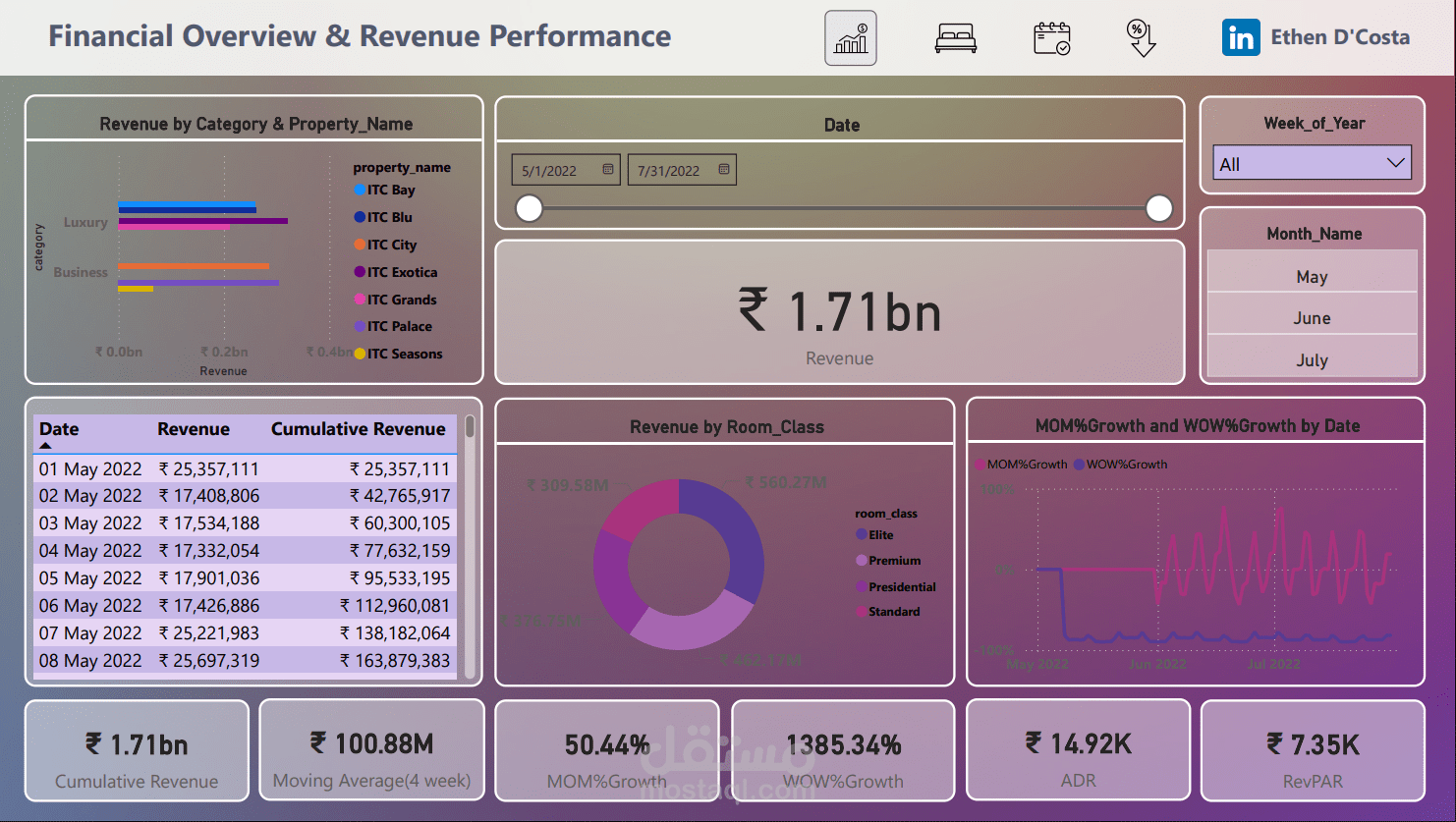Select July in the Month_Name filter
The width and height of the screenshot is (1456, 822).
point(1312,358)
